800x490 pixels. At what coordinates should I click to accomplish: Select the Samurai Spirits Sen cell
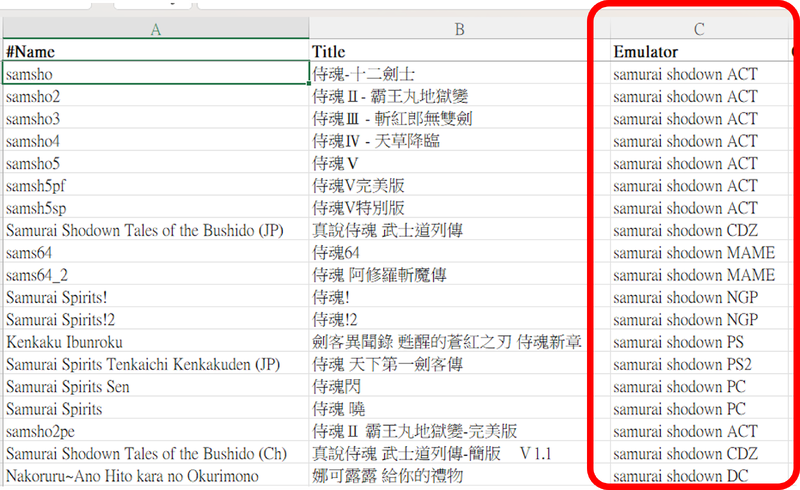point(156,386)
